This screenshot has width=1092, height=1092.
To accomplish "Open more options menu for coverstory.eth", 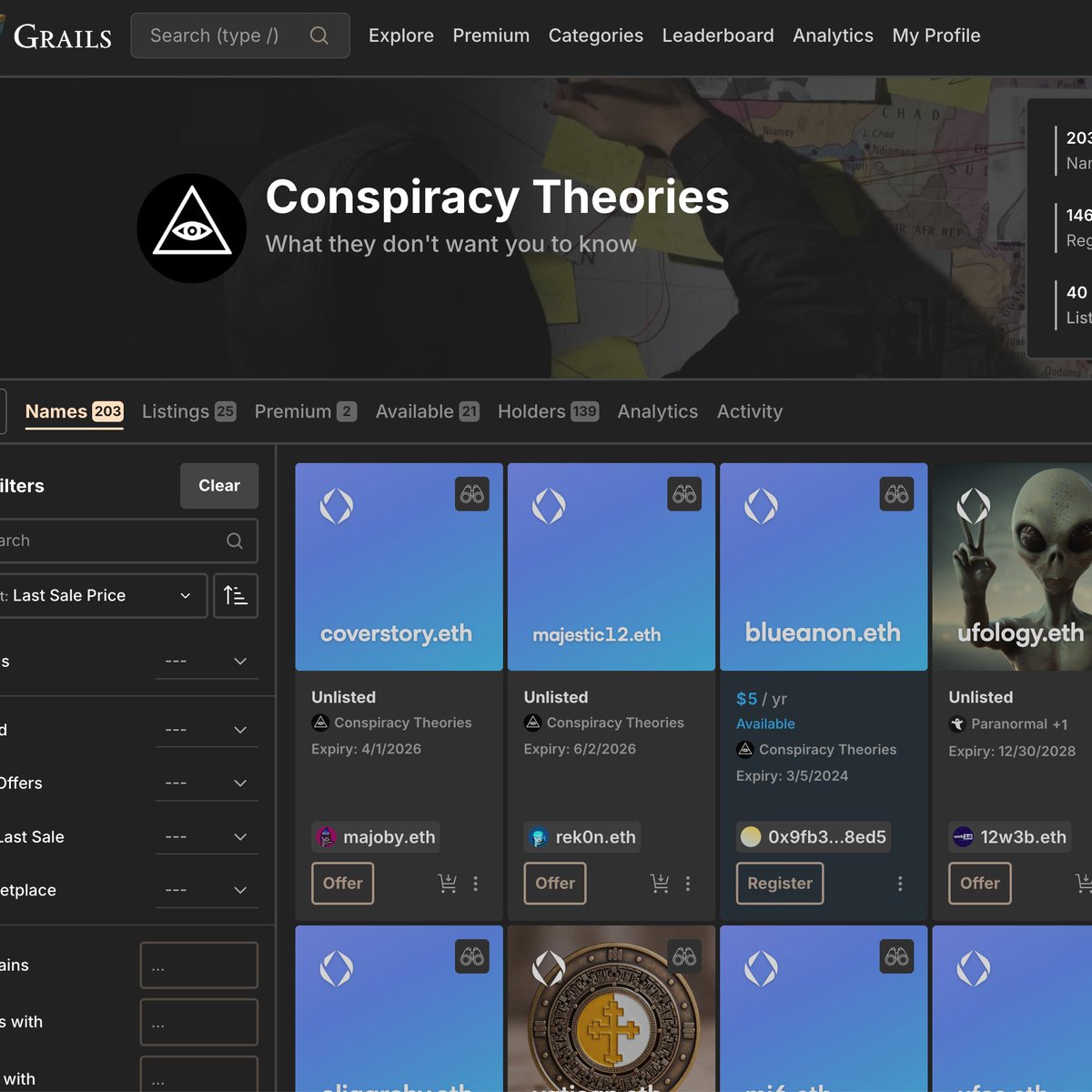I will point(475,884).
